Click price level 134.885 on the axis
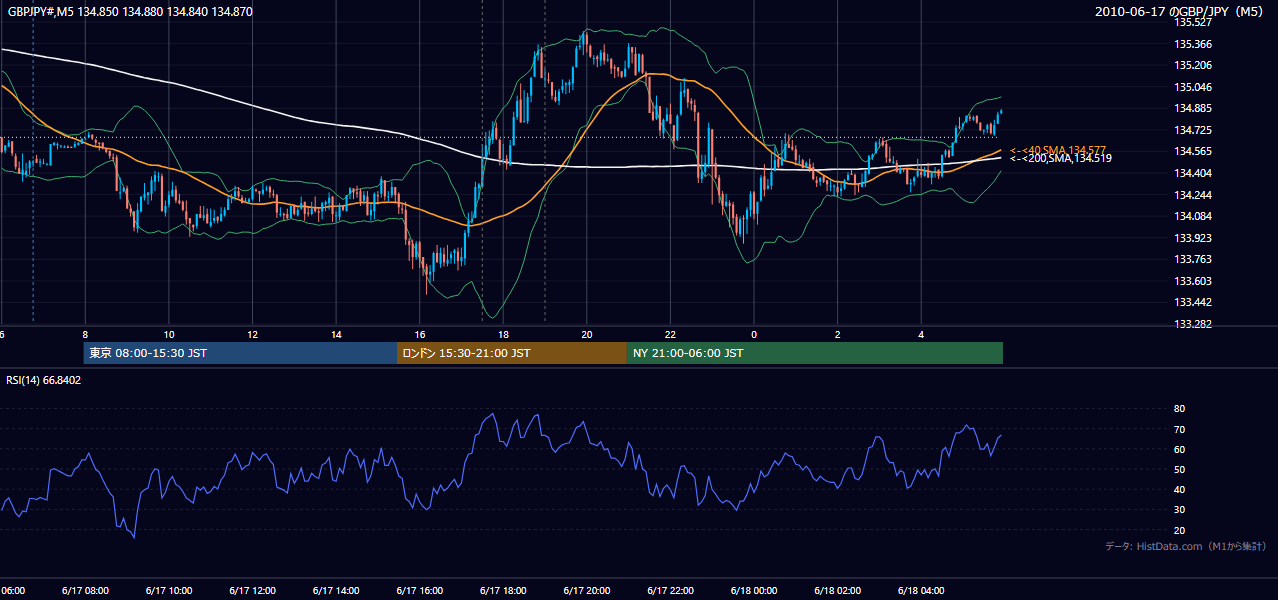 pos(1192,108)
